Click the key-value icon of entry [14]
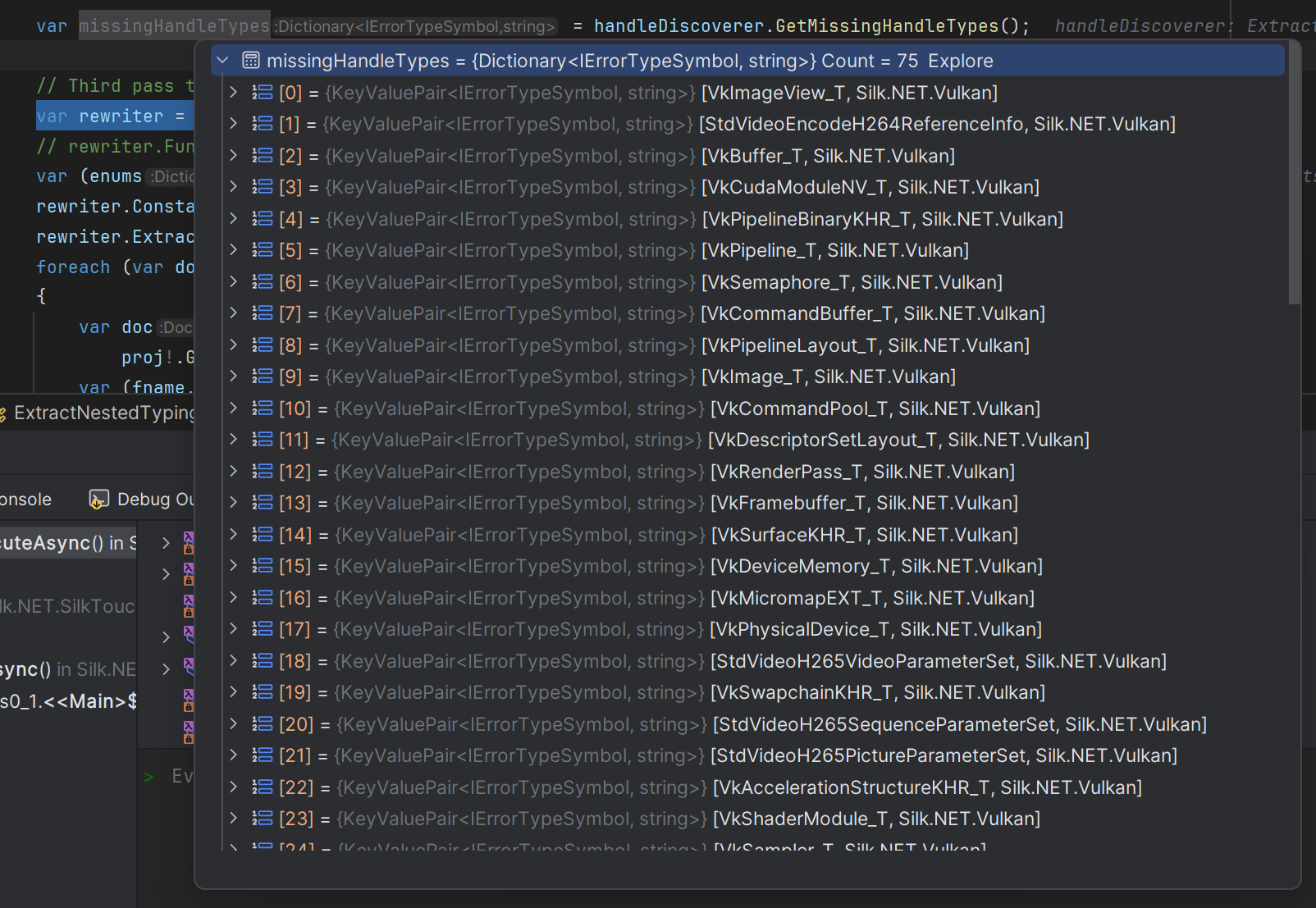This screenshot has width=1316, height=908. (x=263, y=535)
